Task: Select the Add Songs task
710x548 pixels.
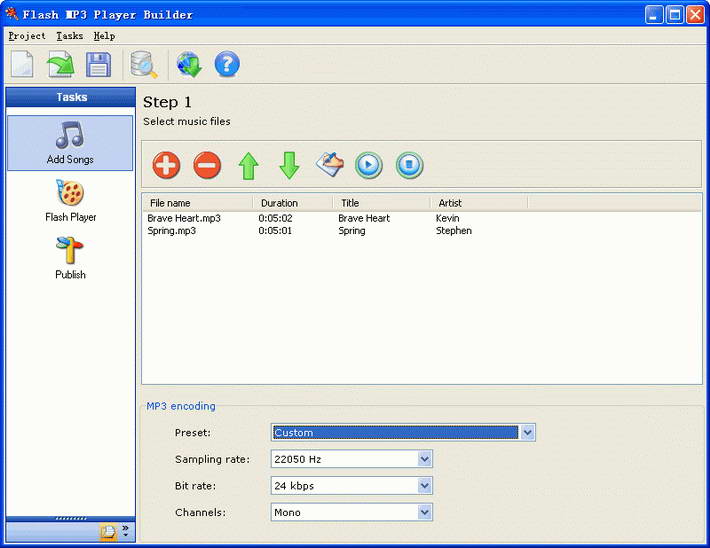Action: pyautogui.click(x=70, y=143)
